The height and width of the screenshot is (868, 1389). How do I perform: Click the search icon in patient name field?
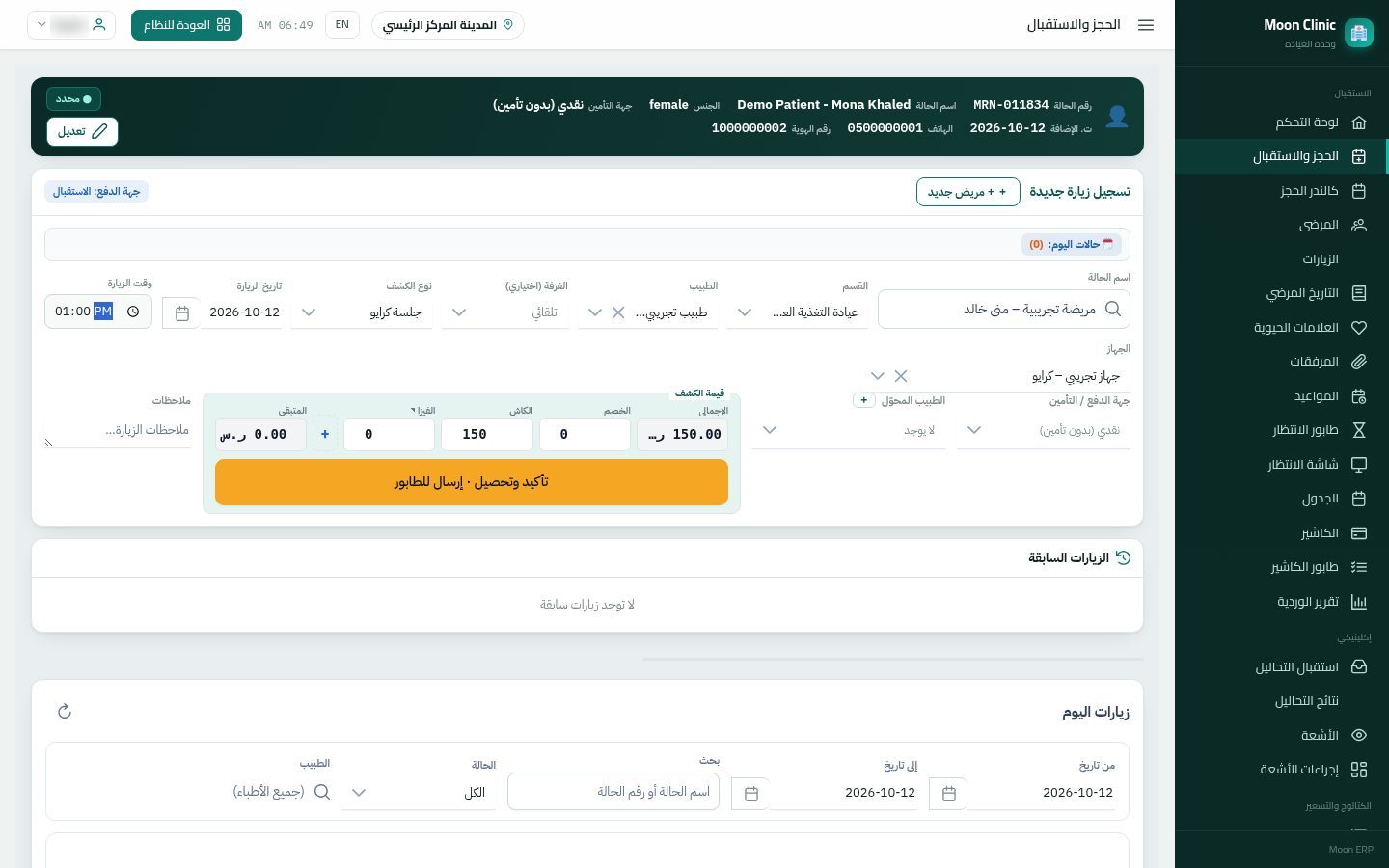[1113, 309]
